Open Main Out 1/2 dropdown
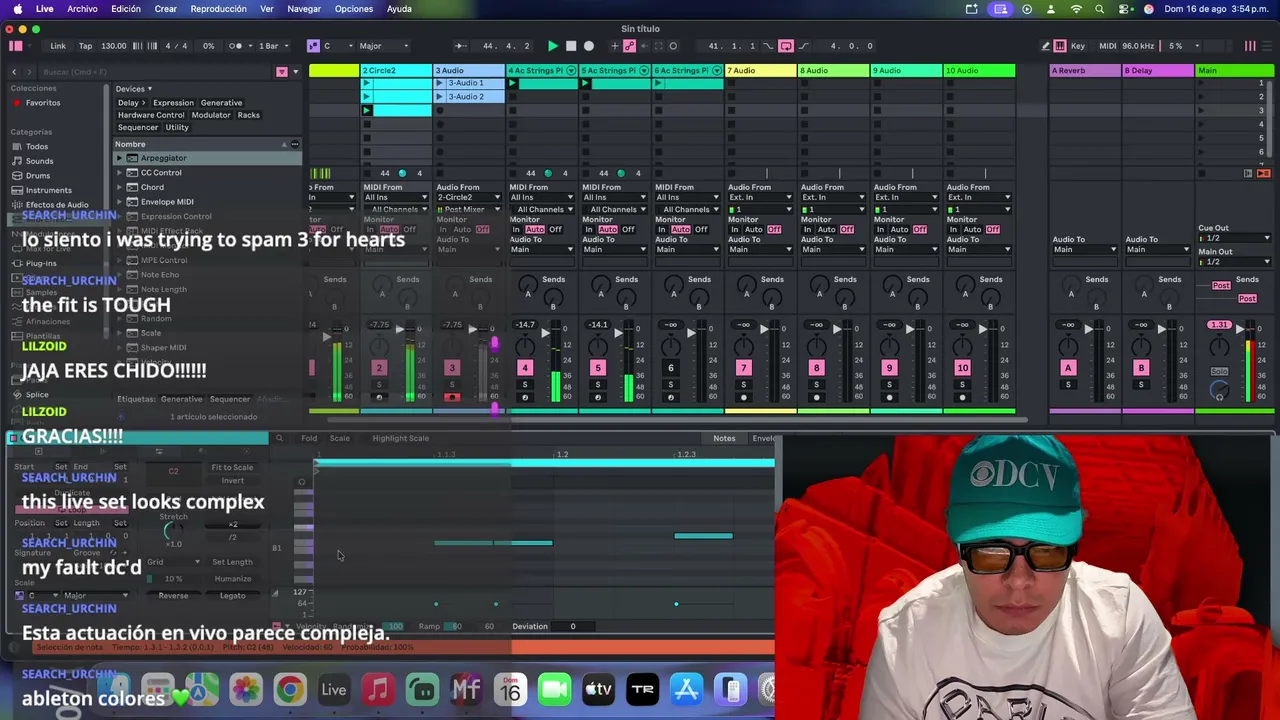Image resolution: width=1280 pixels, height=720 pixels. [x=1235, y=262]
